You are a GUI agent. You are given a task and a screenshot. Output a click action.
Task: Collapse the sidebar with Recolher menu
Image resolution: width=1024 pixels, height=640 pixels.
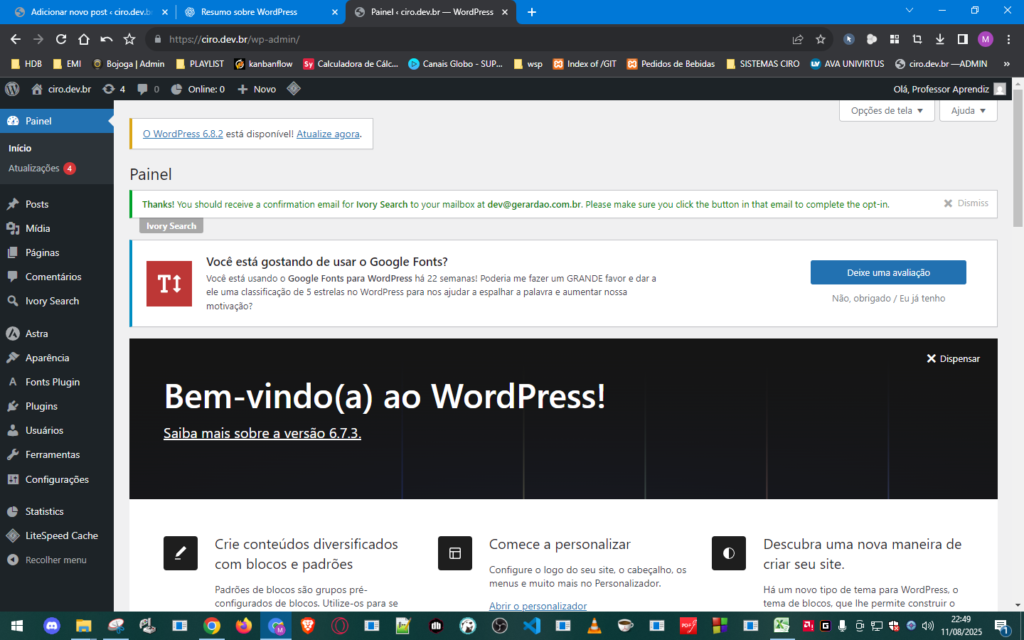(55, 560)
